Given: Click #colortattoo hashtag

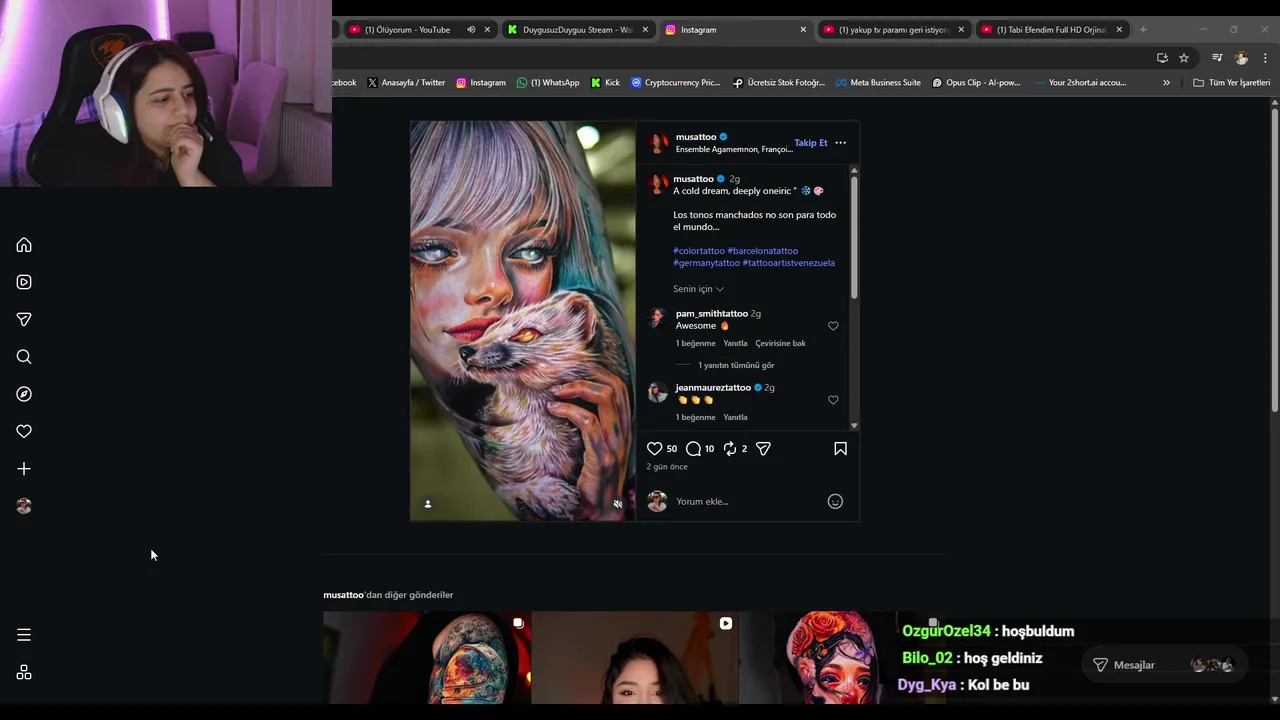Looking at the screenshot, I should tap(699, 251).
